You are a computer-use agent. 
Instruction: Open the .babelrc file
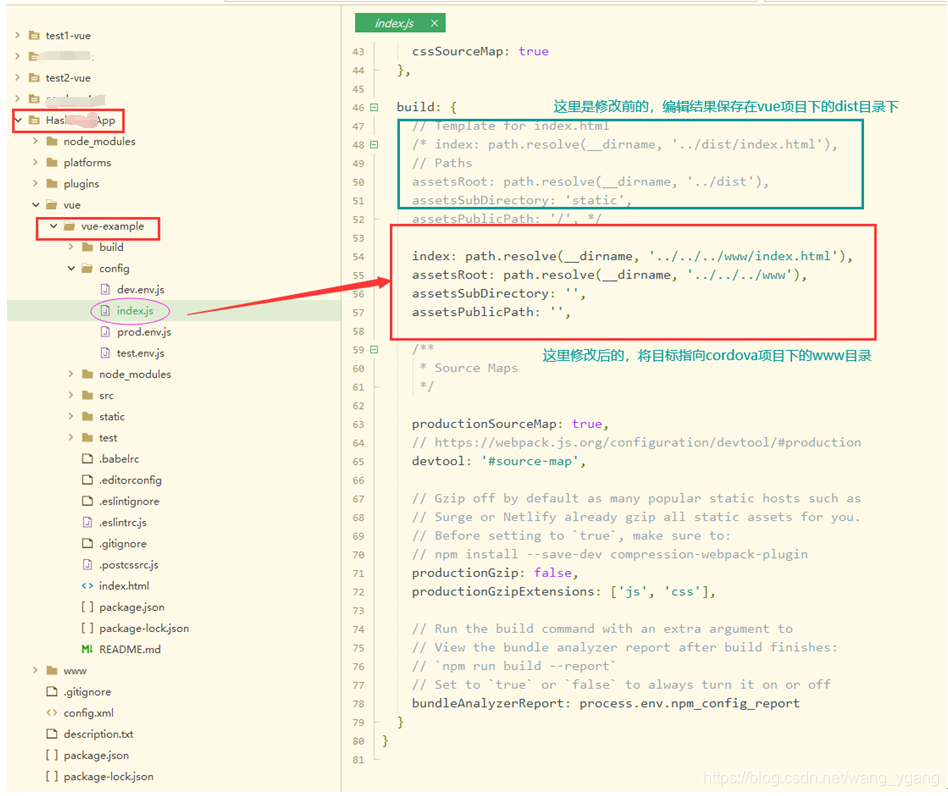119,459
